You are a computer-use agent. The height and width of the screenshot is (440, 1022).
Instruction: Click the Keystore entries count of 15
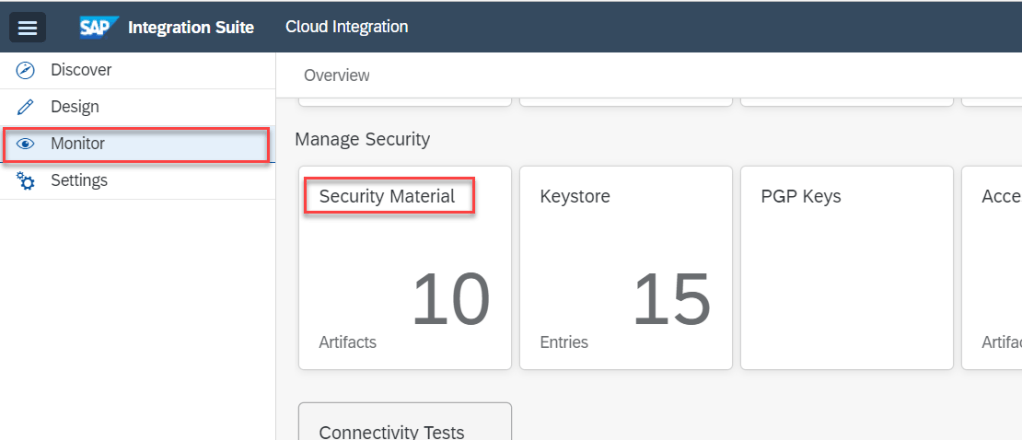tap(671, 301)
